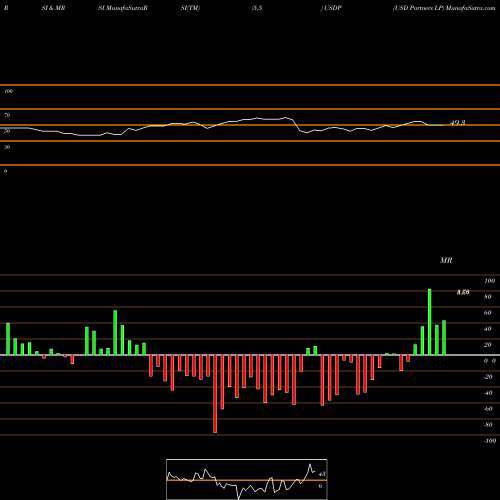Click the 'MR' panel label

pos(446,260)
